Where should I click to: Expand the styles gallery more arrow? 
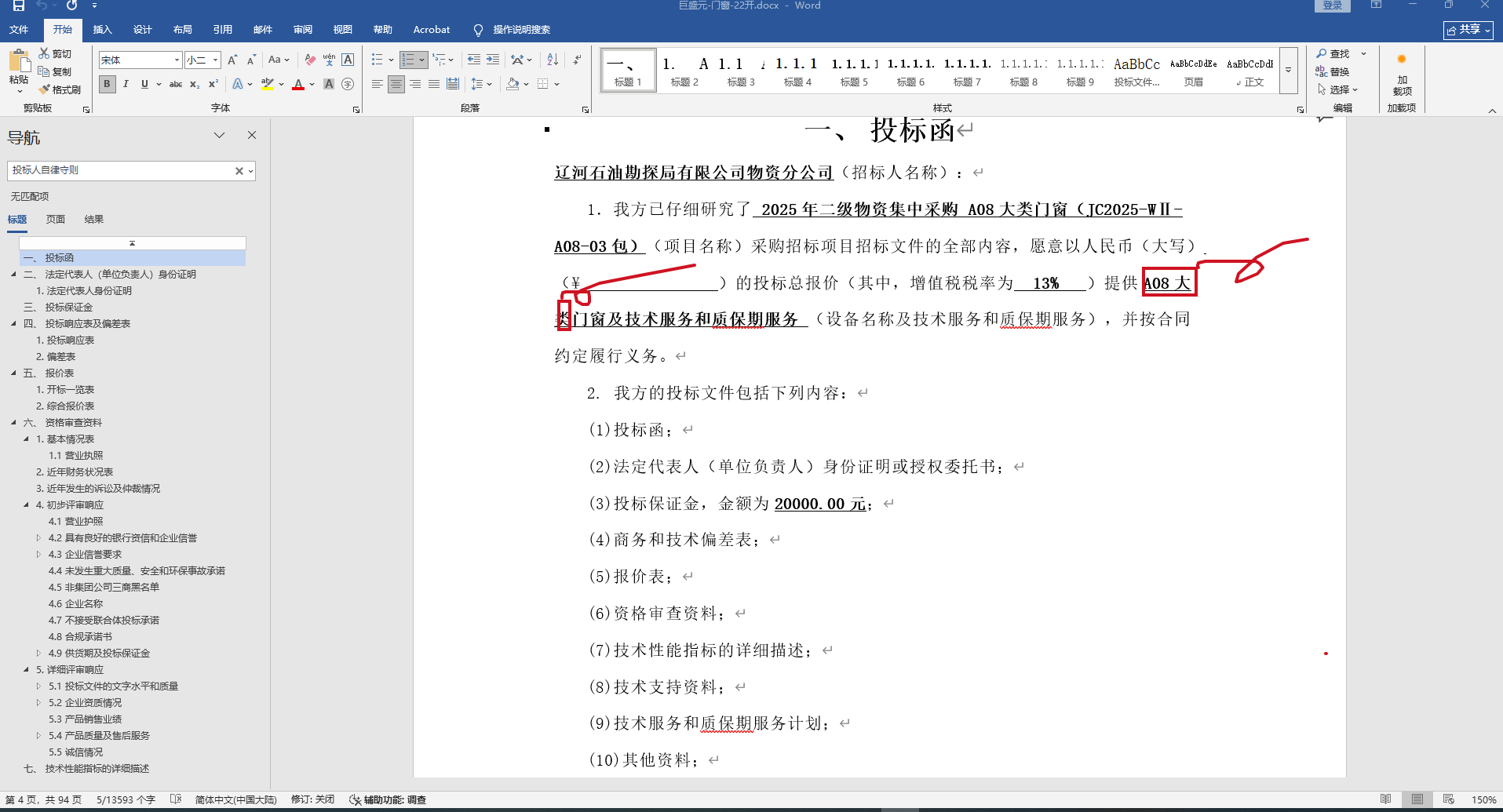click(1288, 70)
